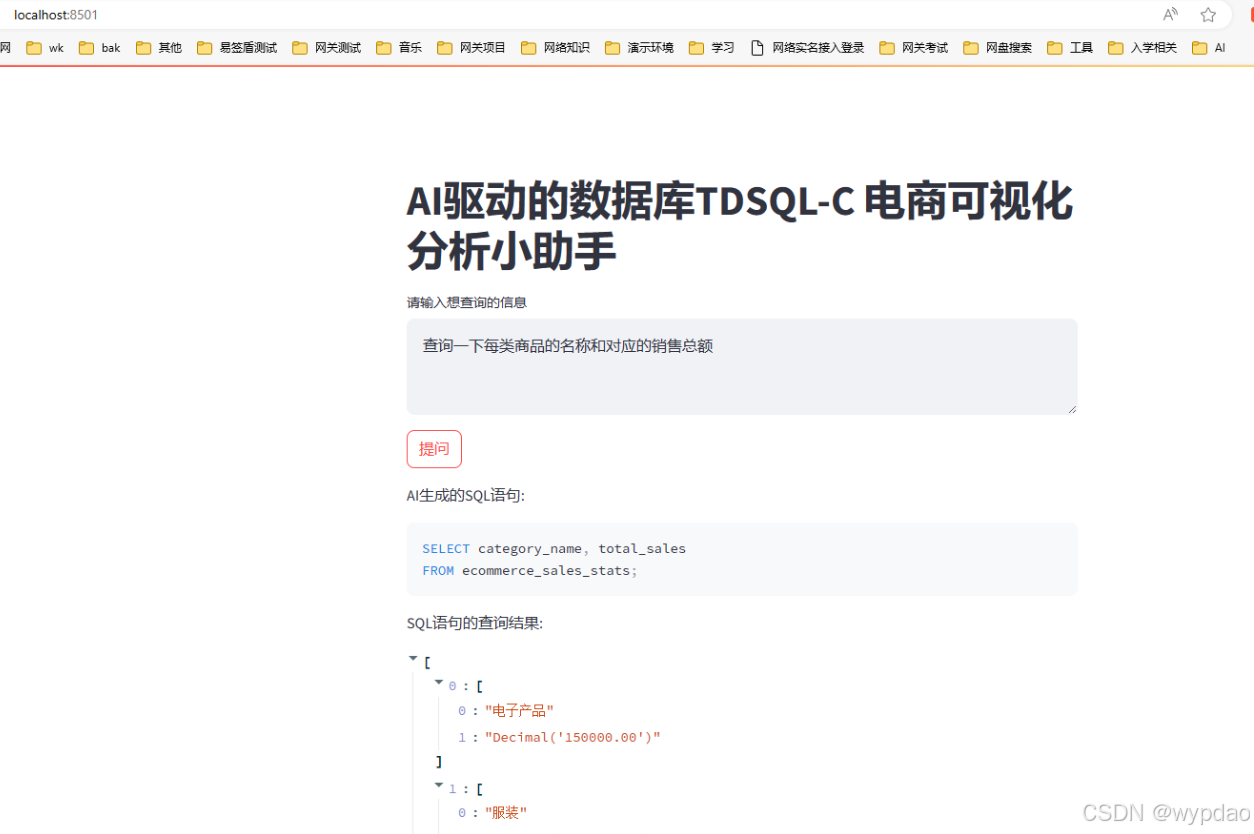The height and width of the screenshot is (834, 1254).
Task: Click the Decimal('150000.00') JSON value
Action: 573,738
